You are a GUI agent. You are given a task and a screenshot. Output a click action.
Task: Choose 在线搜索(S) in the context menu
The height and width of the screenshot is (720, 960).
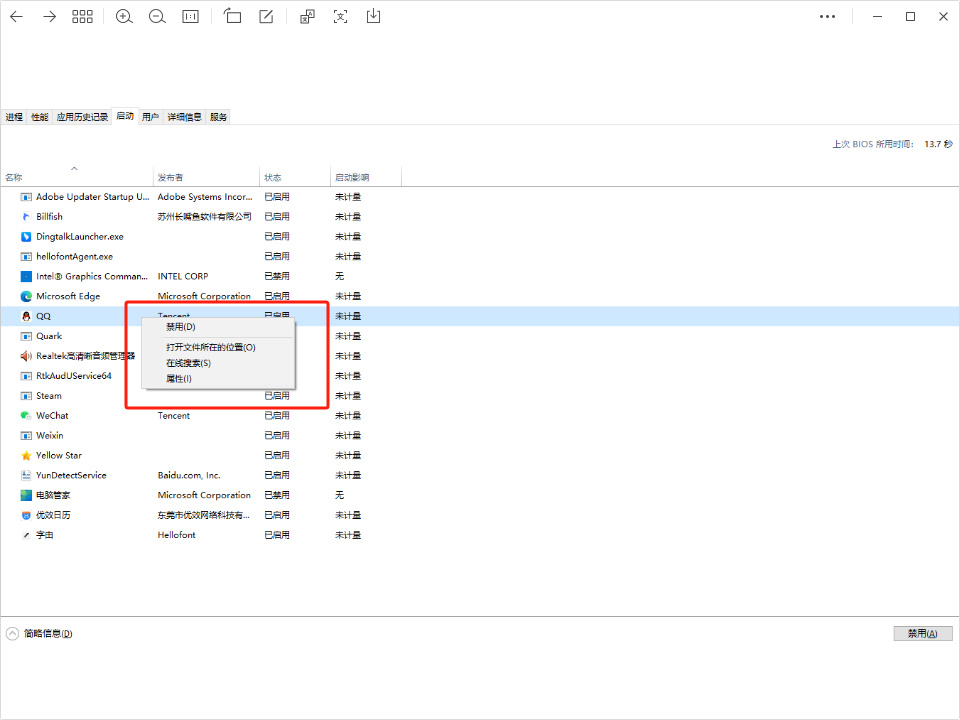pos(218,363)
